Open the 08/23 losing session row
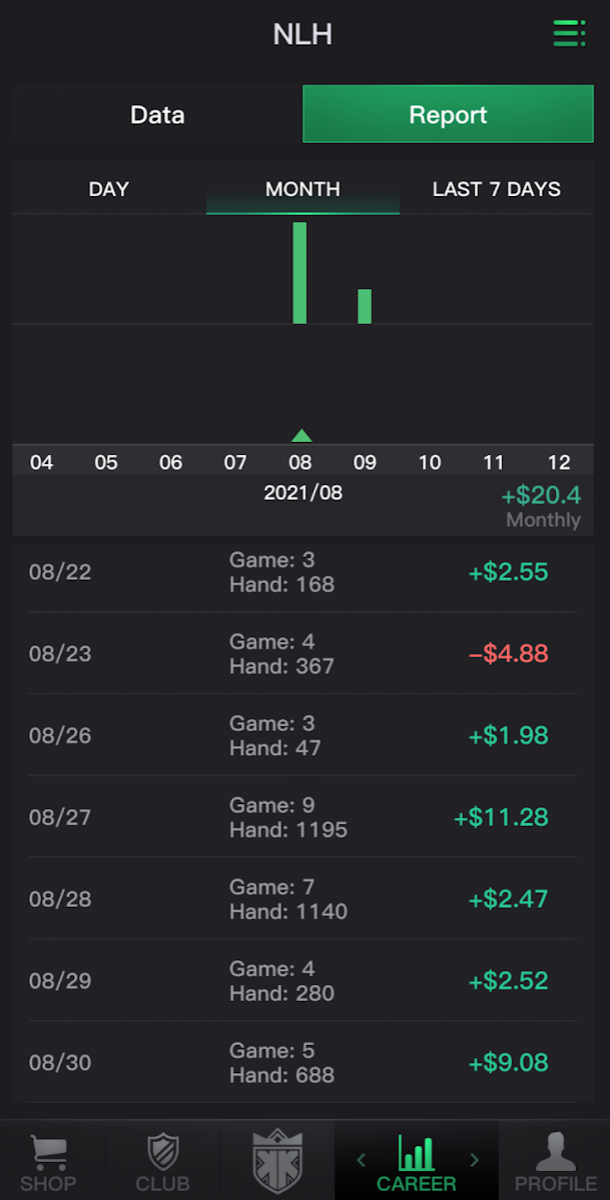Viewport: 610px width, 1200px height. [x=303, y=653]
